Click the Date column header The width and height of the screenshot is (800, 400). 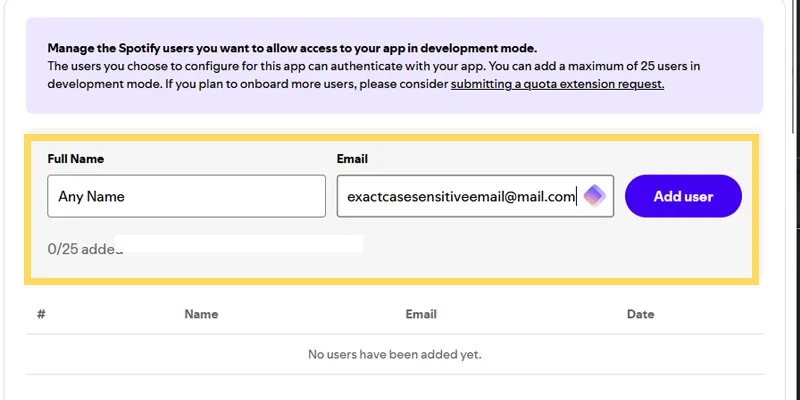tap(640, 314)
